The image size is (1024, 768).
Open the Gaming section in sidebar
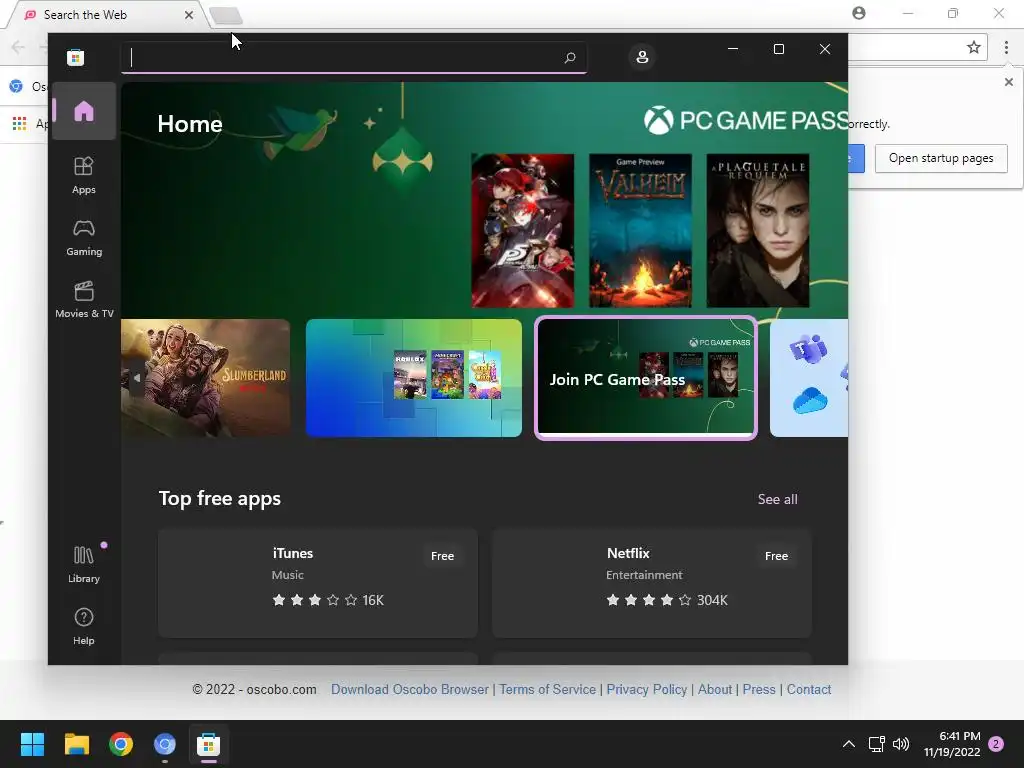[84, 238]
